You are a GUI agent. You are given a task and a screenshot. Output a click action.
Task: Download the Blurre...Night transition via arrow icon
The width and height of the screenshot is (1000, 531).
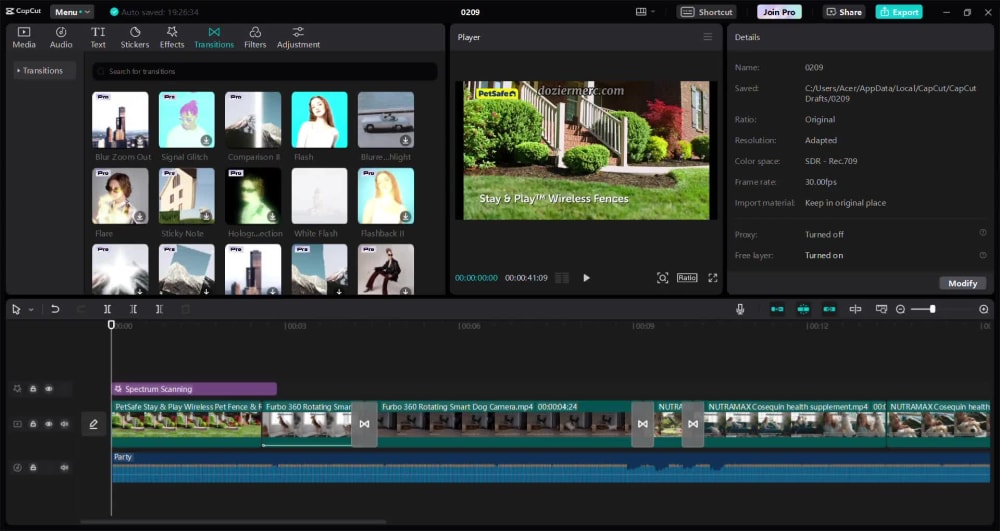click(x=405, y=140)
